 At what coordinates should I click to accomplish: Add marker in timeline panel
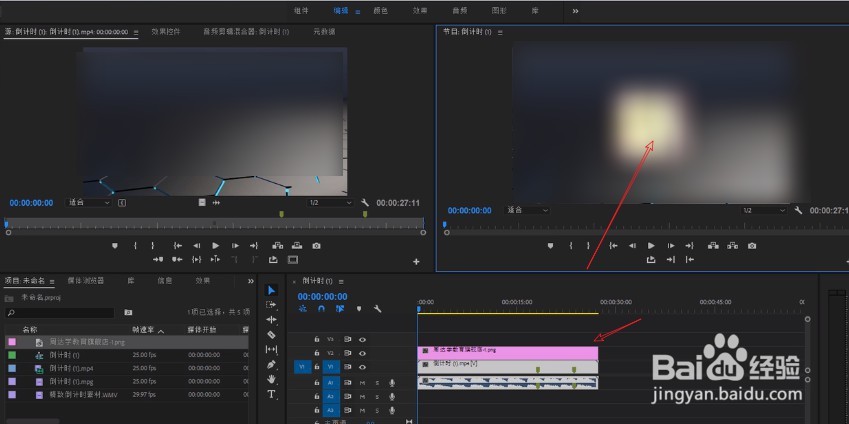358,309
